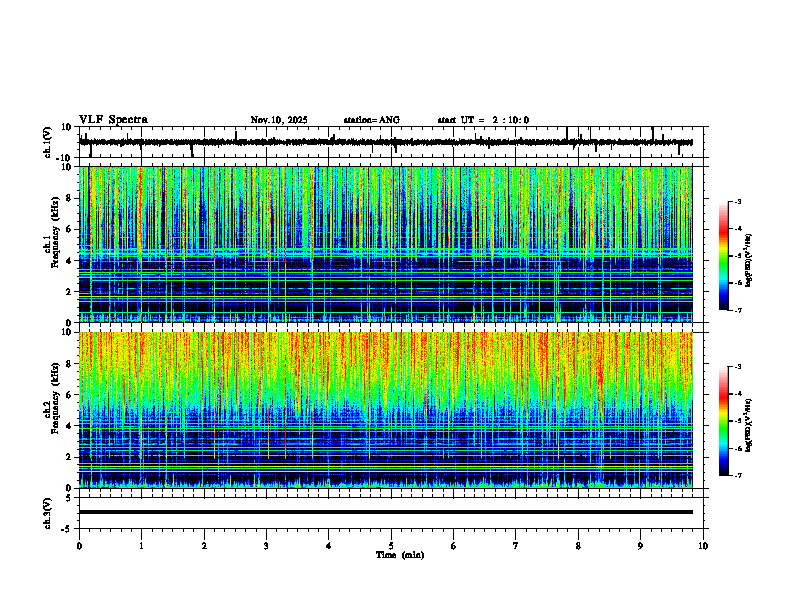Click the "station=ANG" header text
Image resolution: width=792 pixels, height=612 pixels.
[x=372, y=120]
